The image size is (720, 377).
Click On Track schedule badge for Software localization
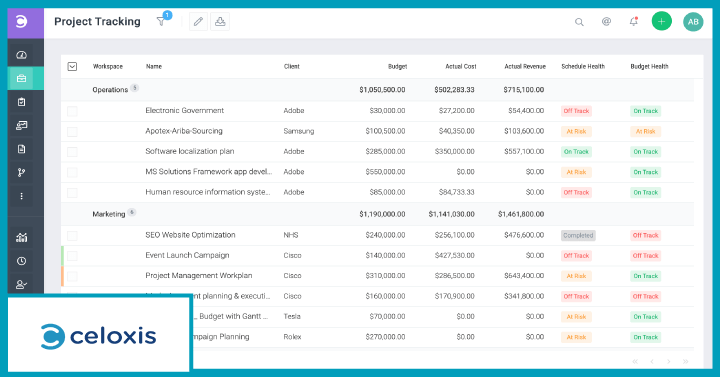576,152
